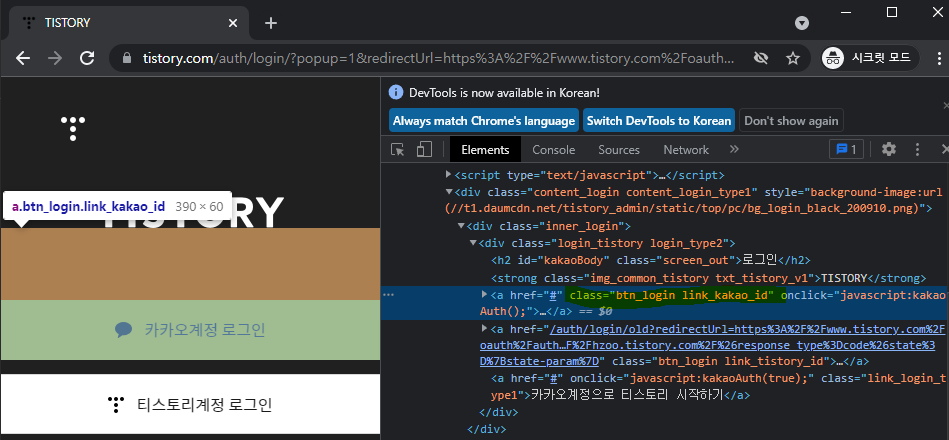
Task: Open the incognito 시크릿 모드 profile button
Action: pyautogui.click(x=870, y=58)
